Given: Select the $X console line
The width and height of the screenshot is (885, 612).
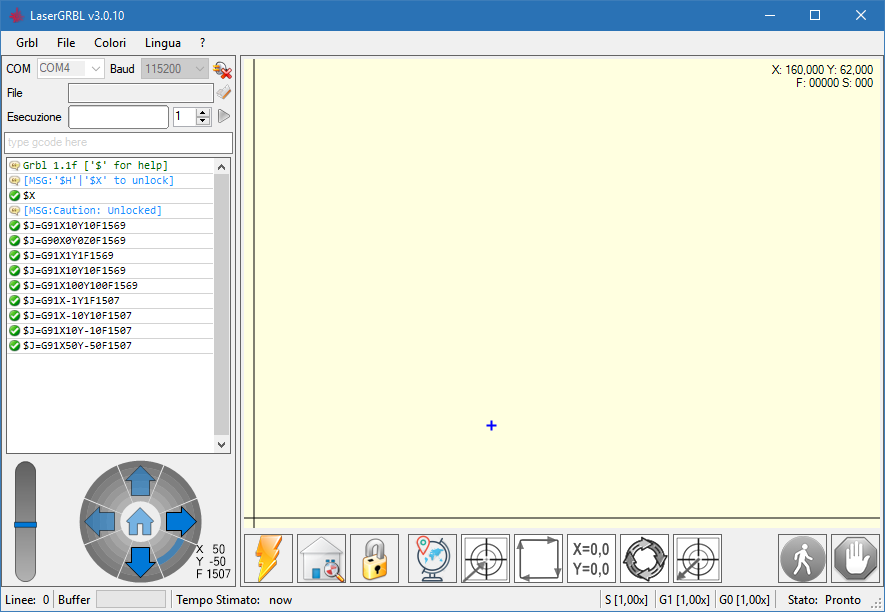Looking at the screenshot, I should [111, 195].
